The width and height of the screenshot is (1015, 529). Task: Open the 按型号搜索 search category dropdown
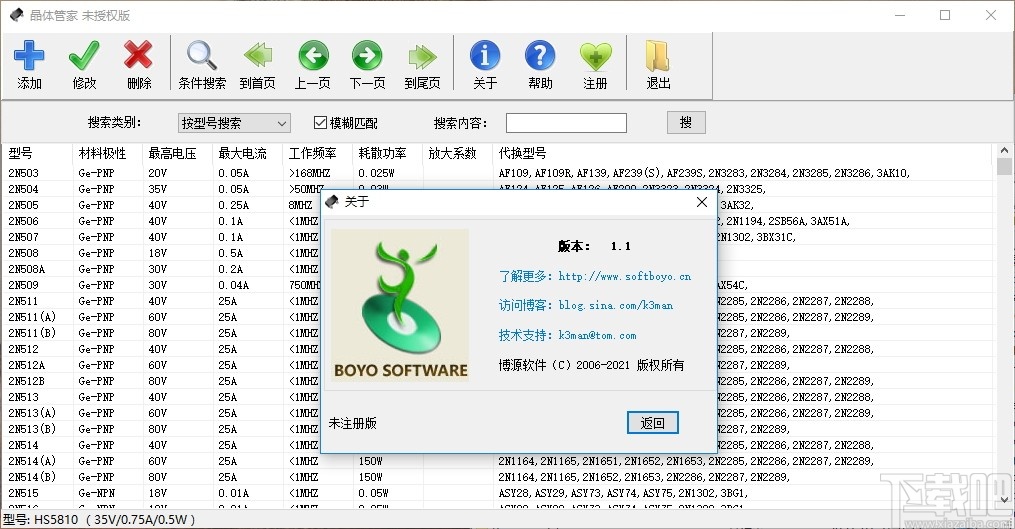[x=234, y=123]
